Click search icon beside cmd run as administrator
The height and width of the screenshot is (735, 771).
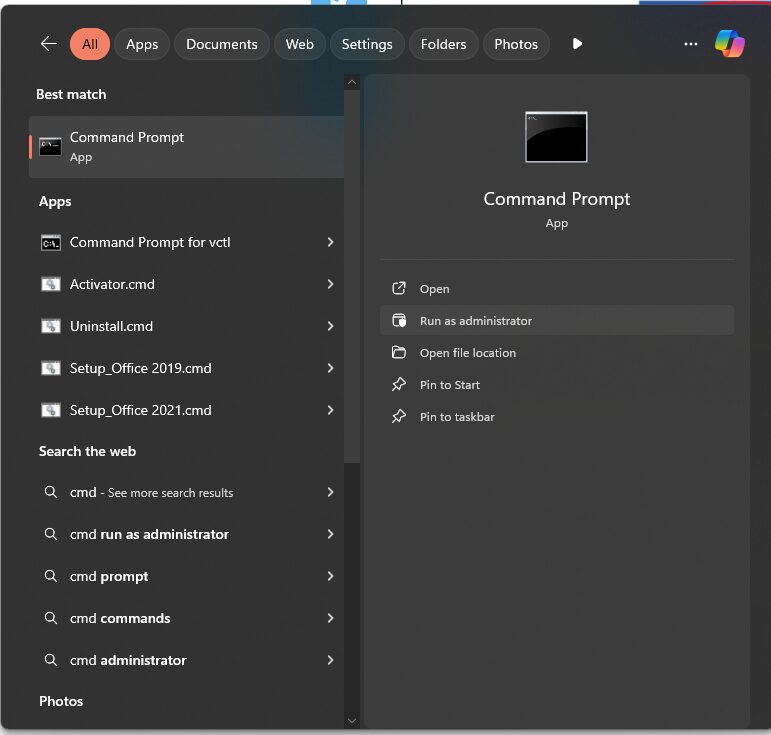coord(51,534)
